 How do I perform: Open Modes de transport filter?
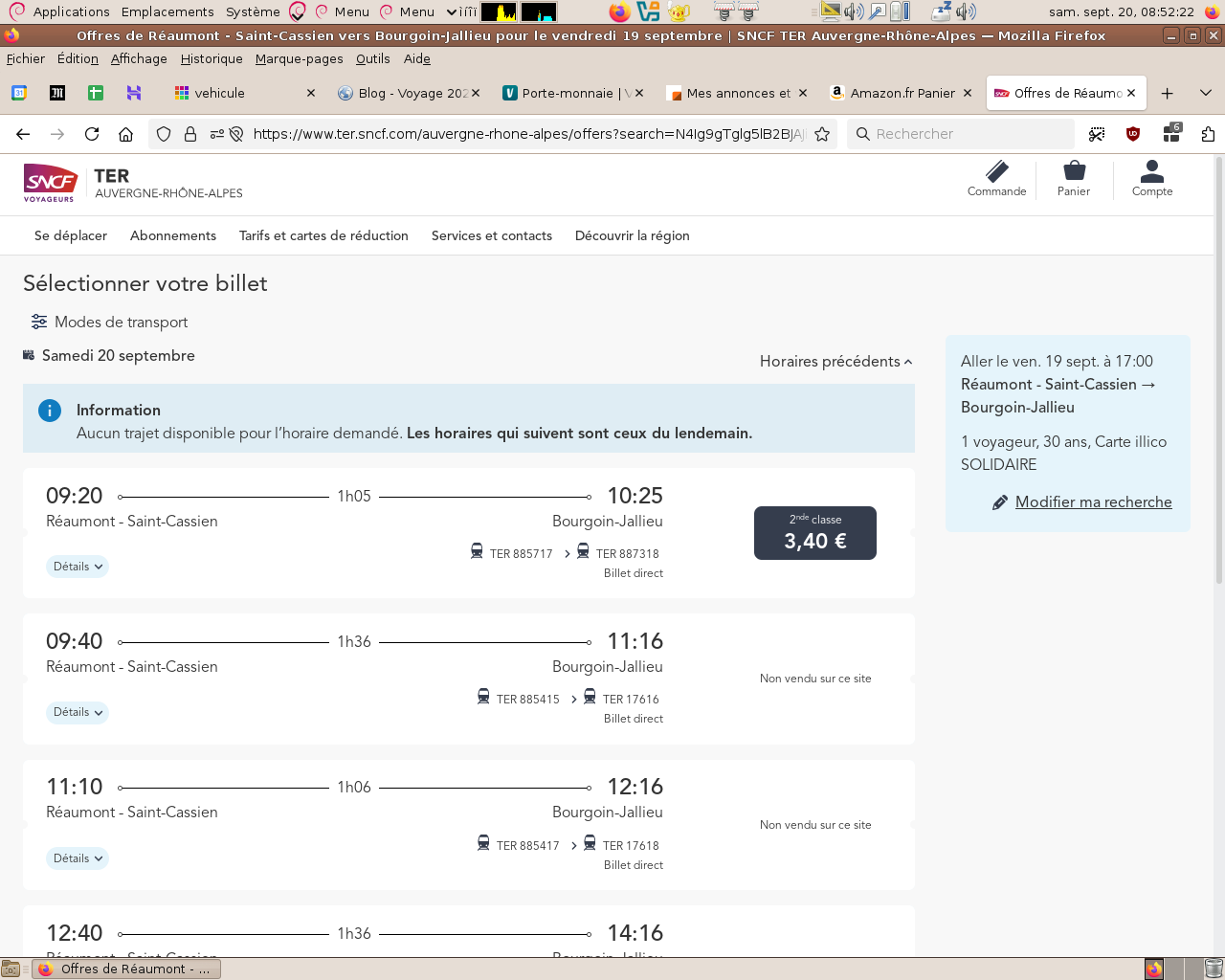tap(109, 323)
